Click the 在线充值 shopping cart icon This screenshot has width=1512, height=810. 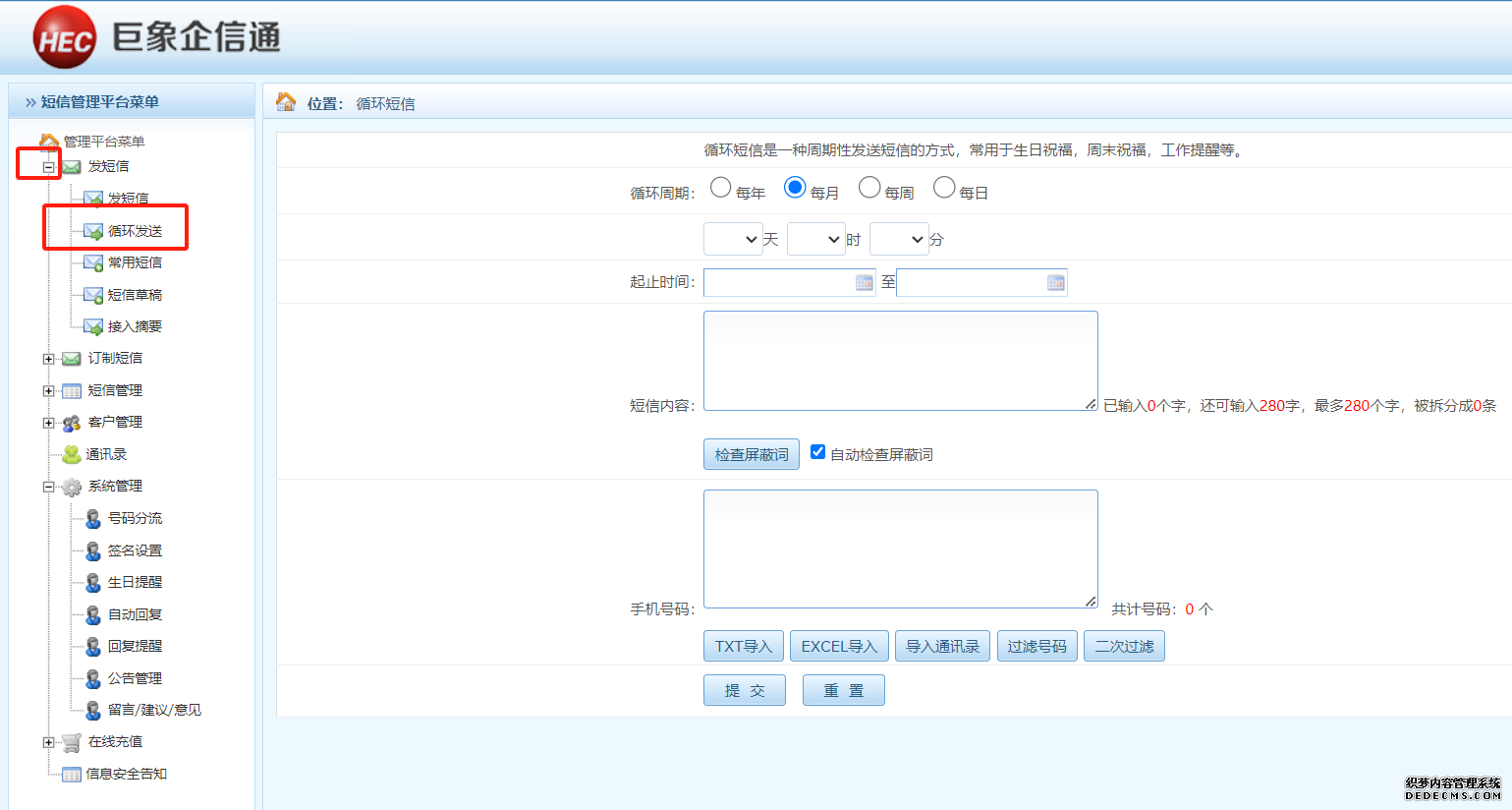[x=72, y=742]
